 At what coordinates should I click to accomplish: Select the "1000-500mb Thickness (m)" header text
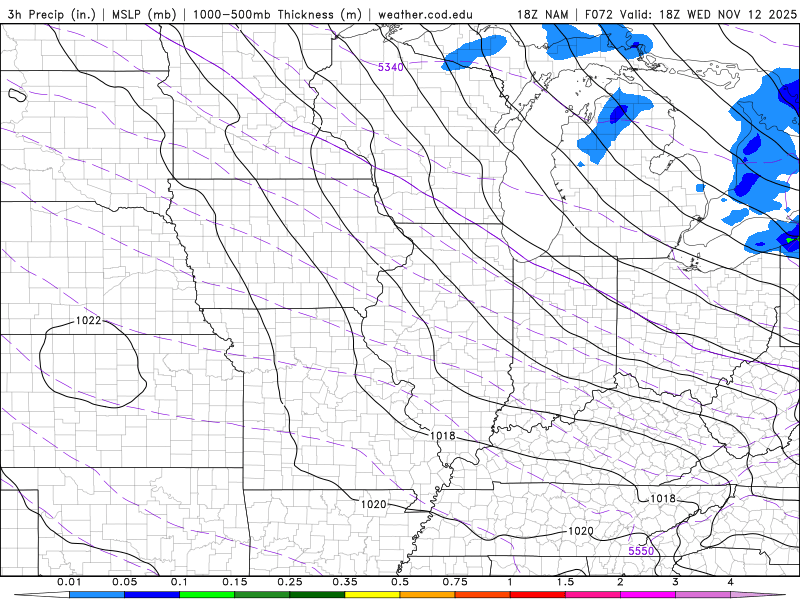(280, 14)
